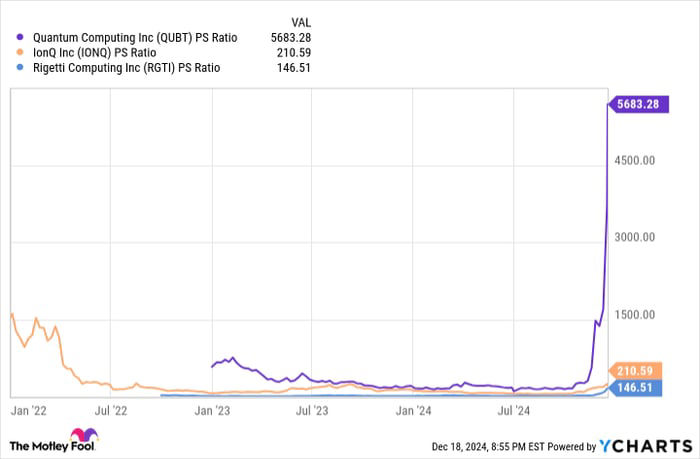Click the Jan '23 x-axis label

[x=212, y=410]
